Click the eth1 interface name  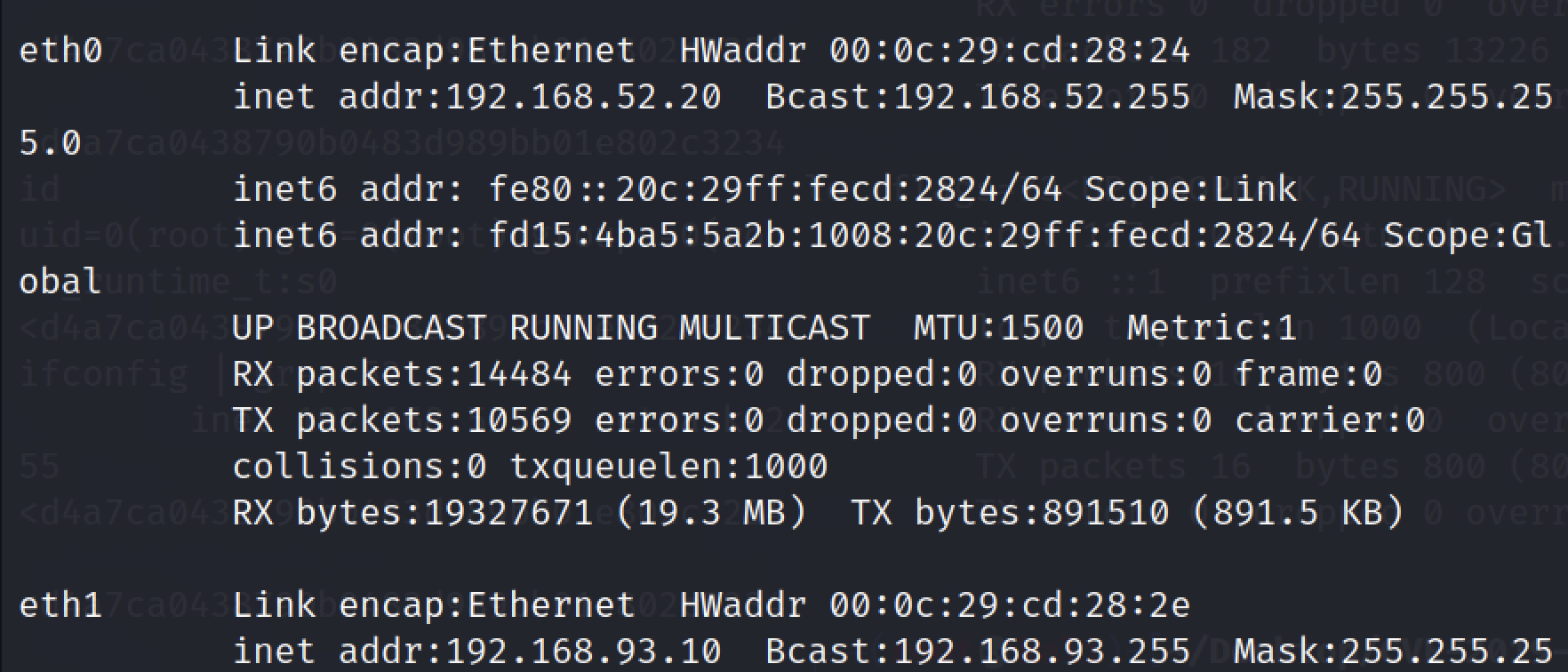pyautogui.click(x=60, y=605)
